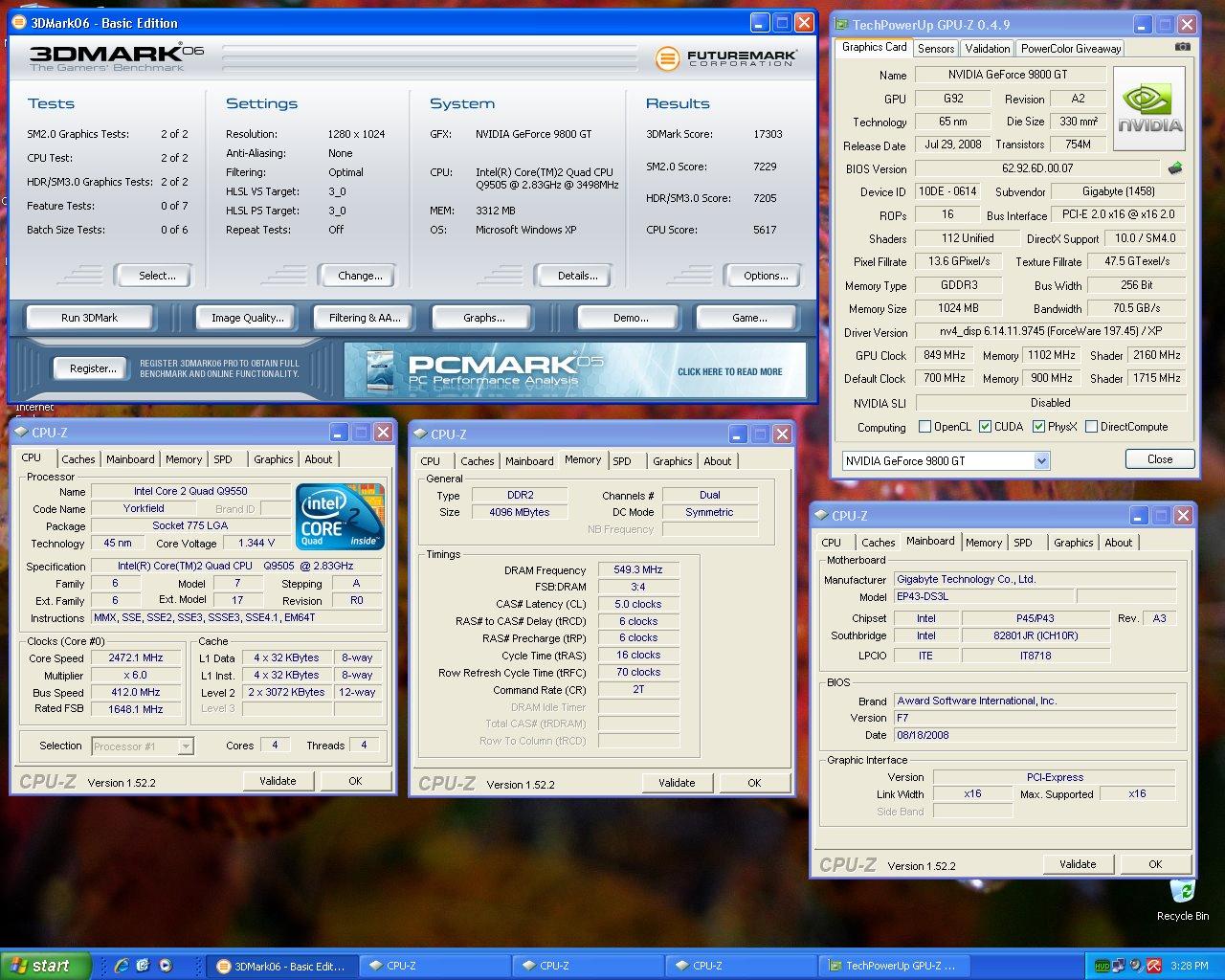Click the Windows Media Player quick launch icon
1225x980 pixels.
[x=166, y=966]
